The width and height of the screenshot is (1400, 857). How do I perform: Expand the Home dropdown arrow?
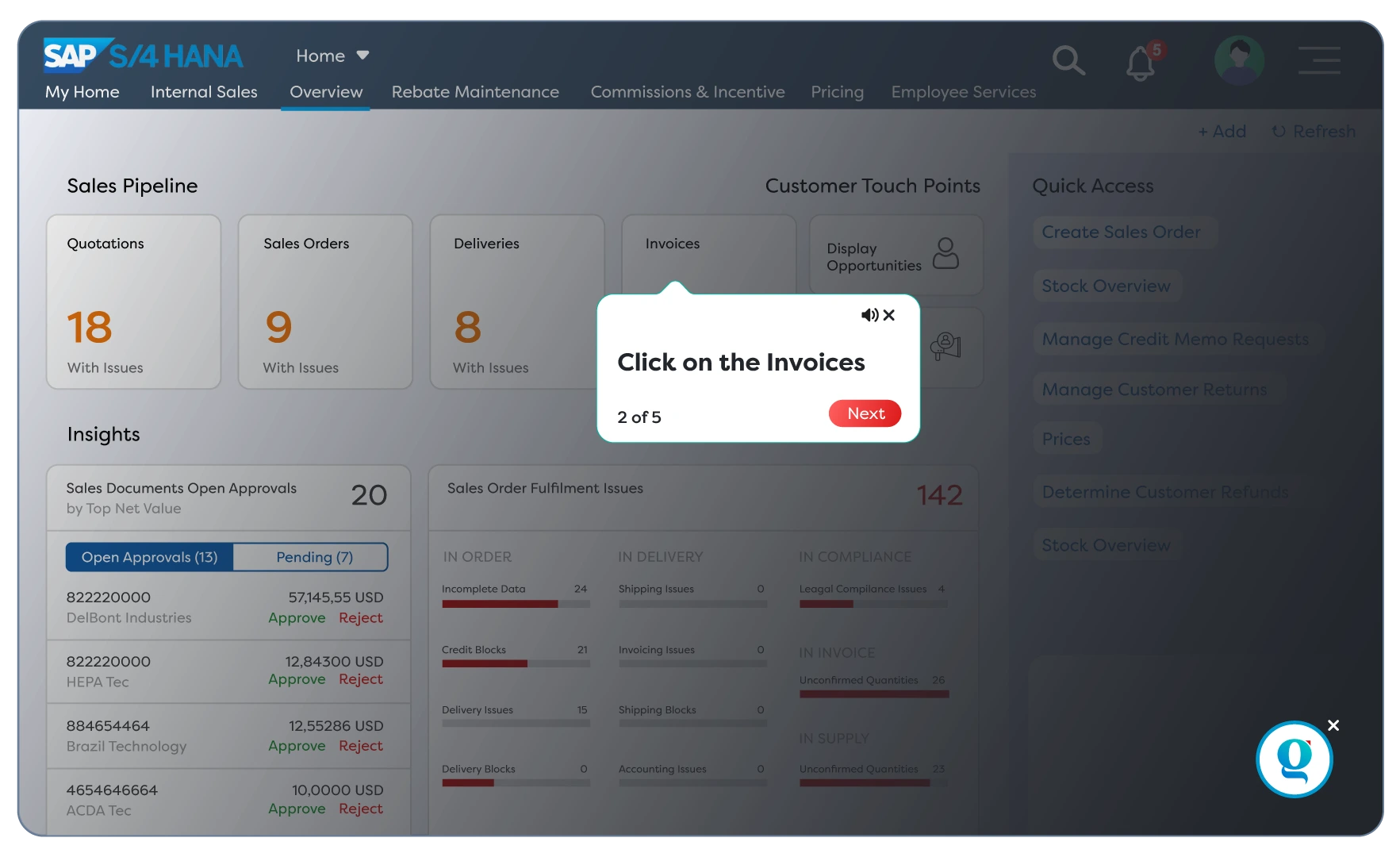pos(362,56)
